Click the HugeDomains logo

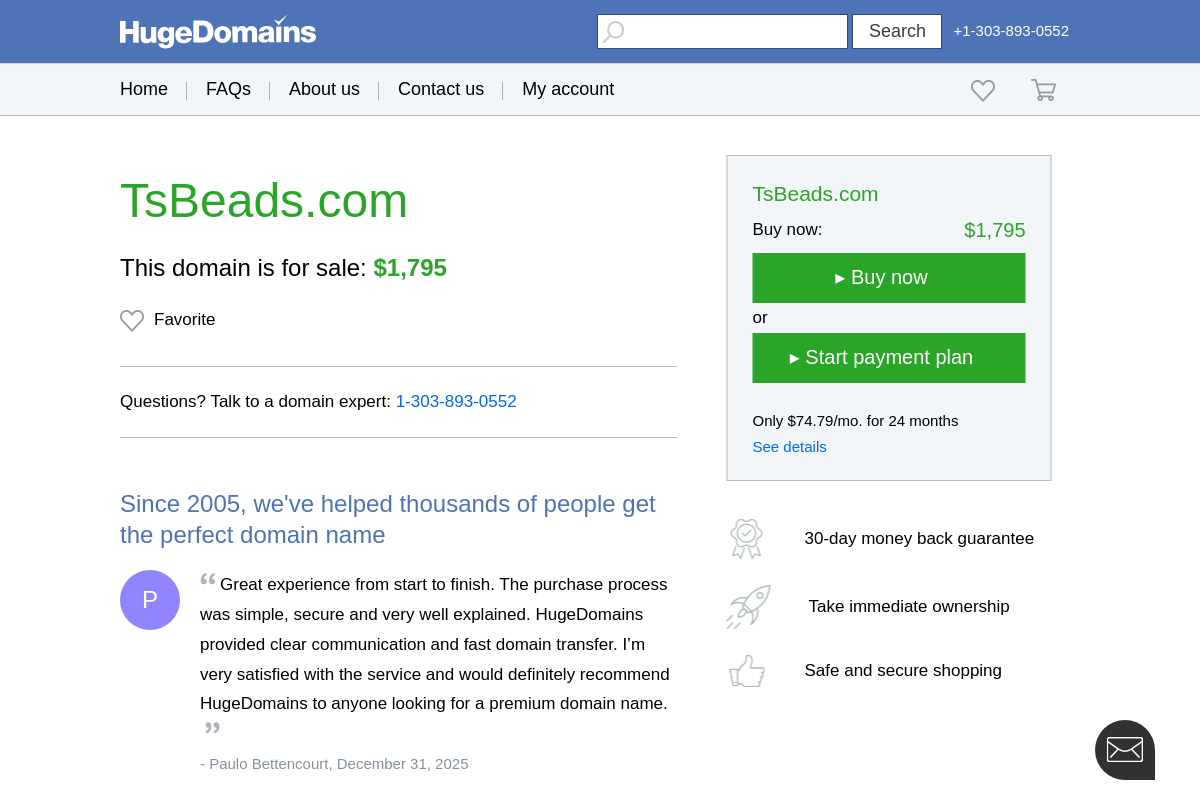(x=217, y=31)
